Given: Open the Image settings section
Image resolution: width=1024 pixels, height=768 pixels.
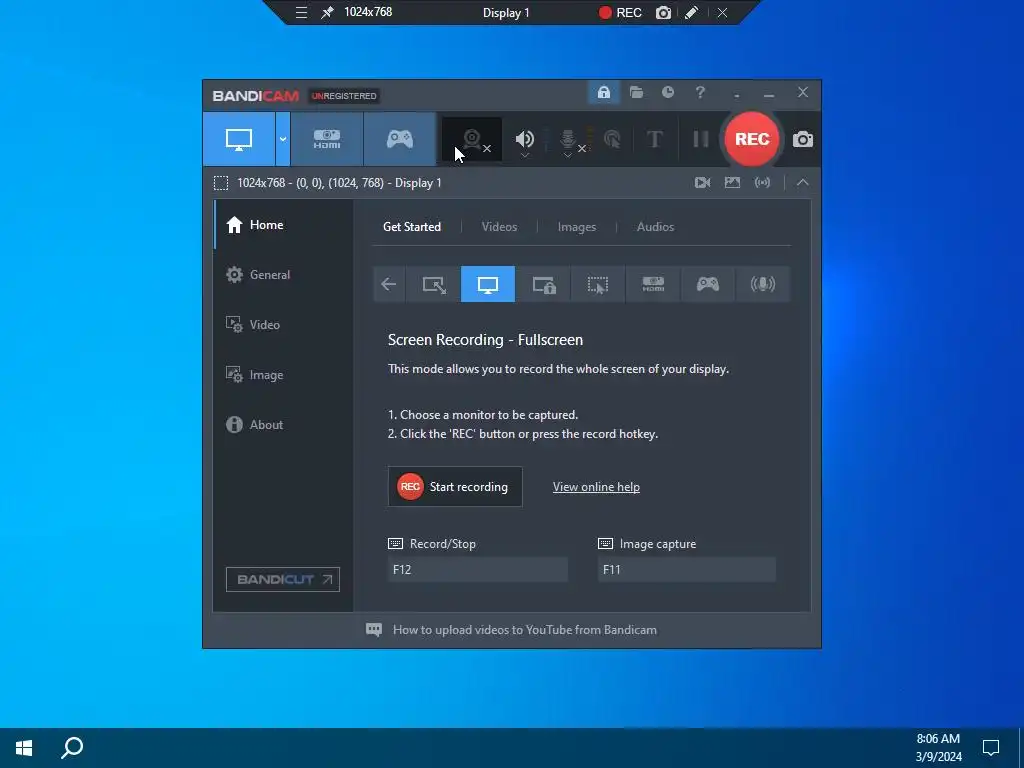Looking at the screenshot, I should pyautogui.click(x=283, y=375).
